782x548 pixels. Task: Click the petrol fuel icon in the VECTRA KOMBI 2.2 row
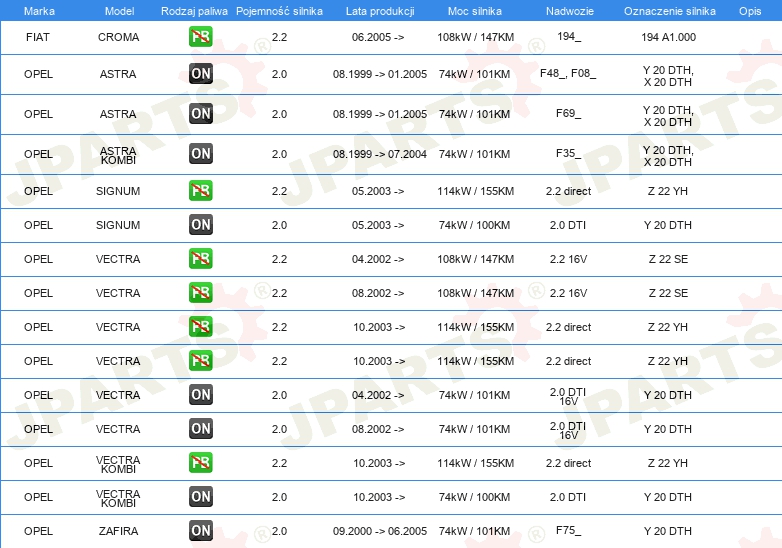click(x=200, y=463)
